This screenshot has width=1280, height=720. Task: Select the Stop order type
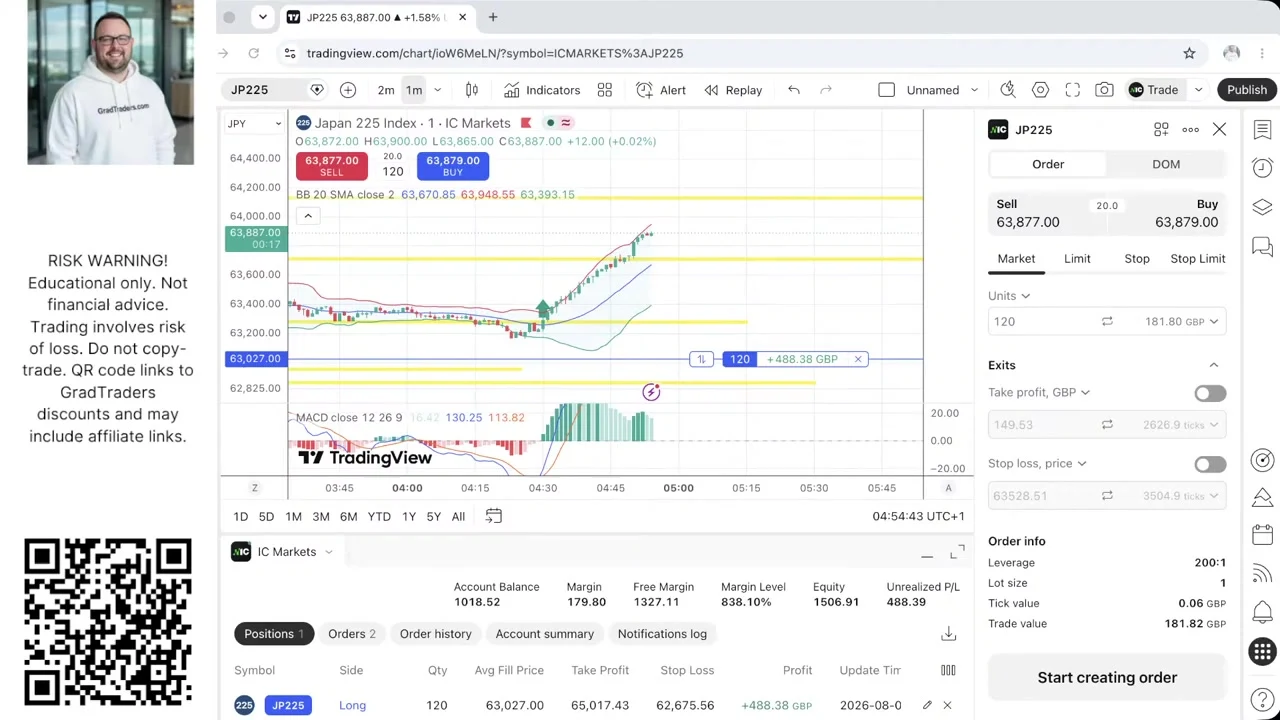(x=1137, y=259)
